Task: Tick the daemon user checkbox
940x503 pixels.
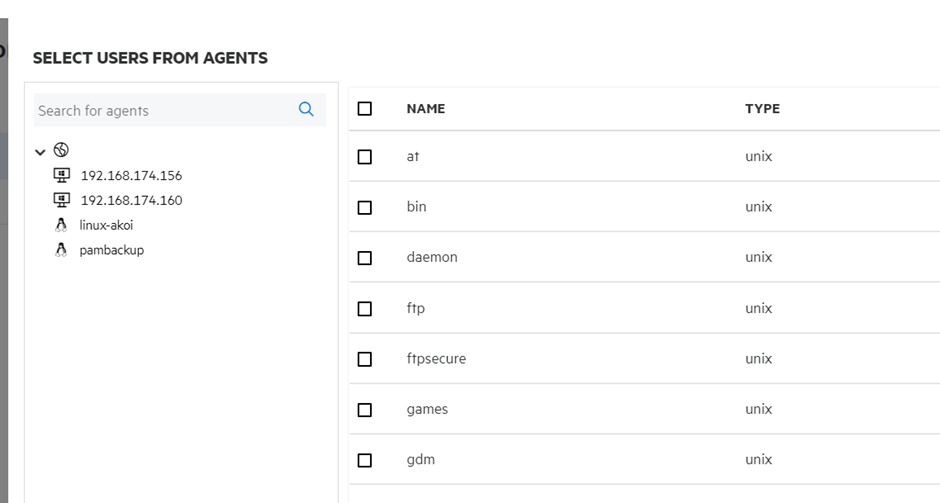Action: (365, 258)
